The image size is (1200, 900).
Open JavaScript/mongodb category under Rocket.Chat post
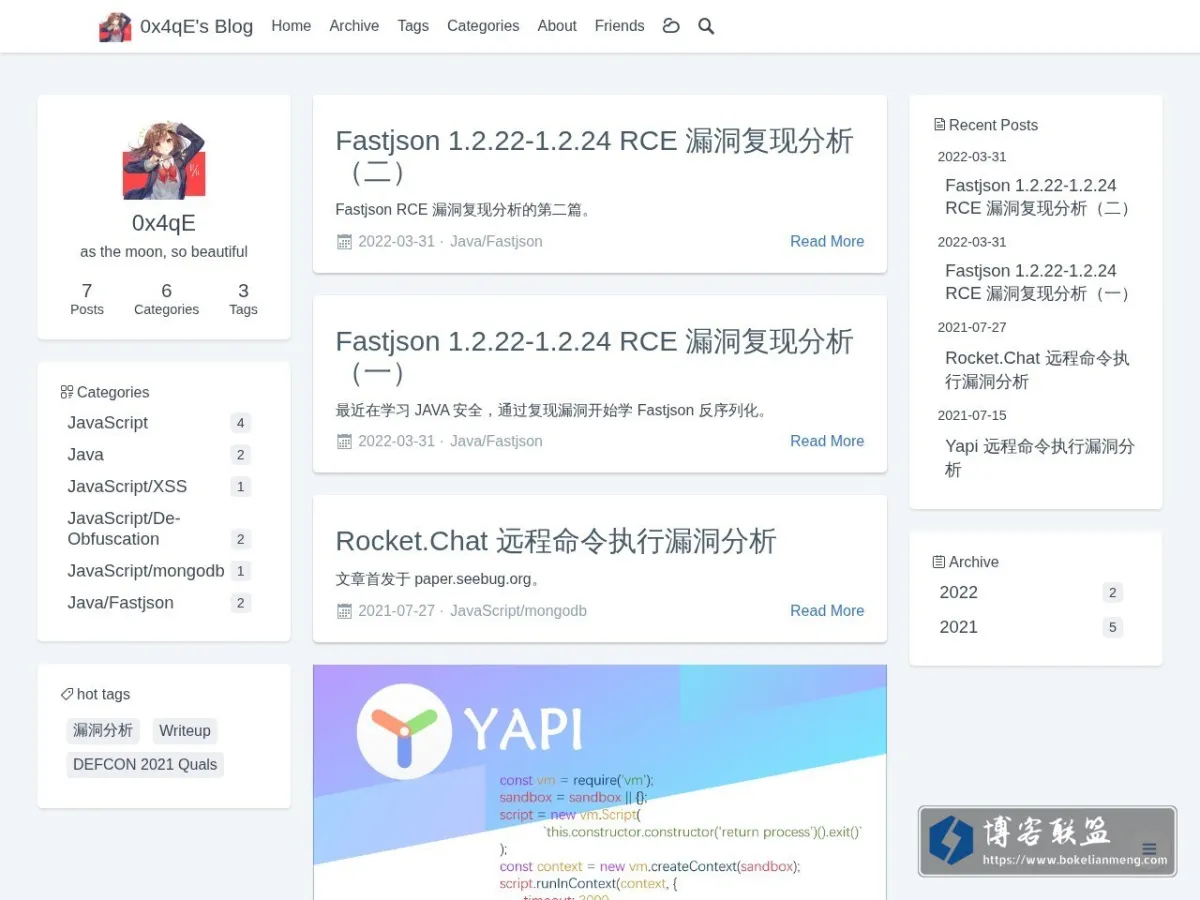(518, 611)
